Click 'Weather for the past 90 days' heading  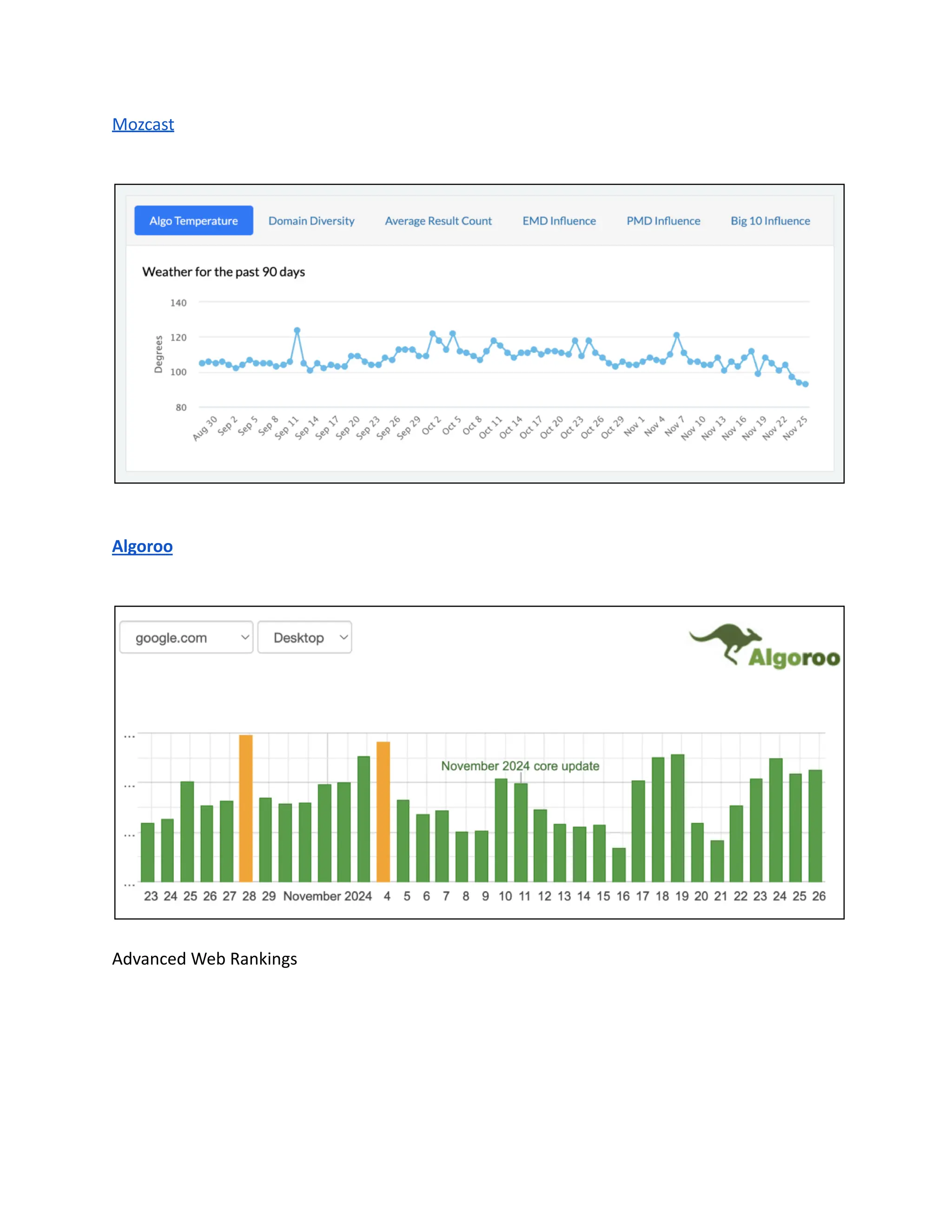223,272
